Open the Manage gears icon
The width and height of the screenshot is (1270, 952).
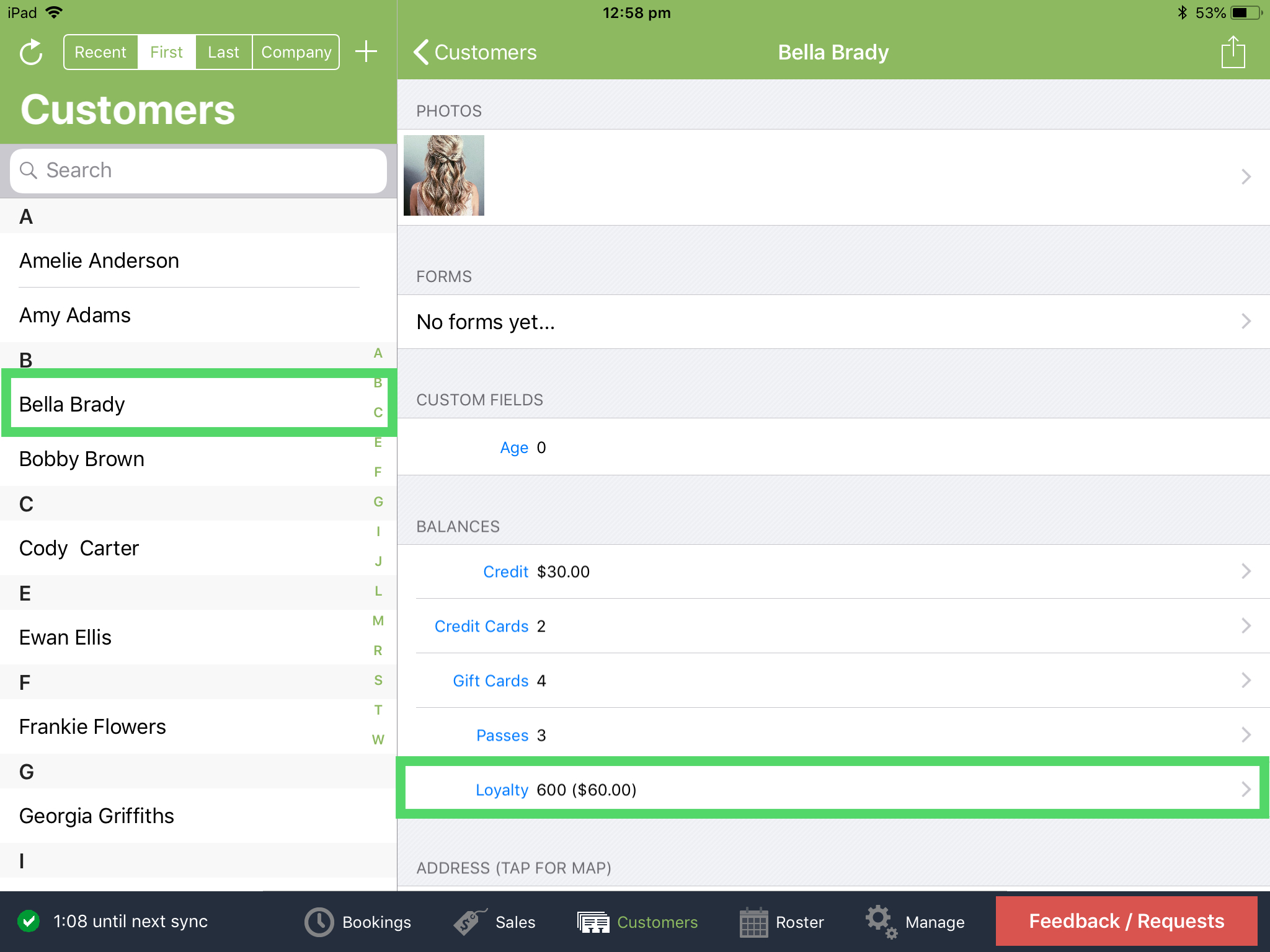tap(881, 922)
